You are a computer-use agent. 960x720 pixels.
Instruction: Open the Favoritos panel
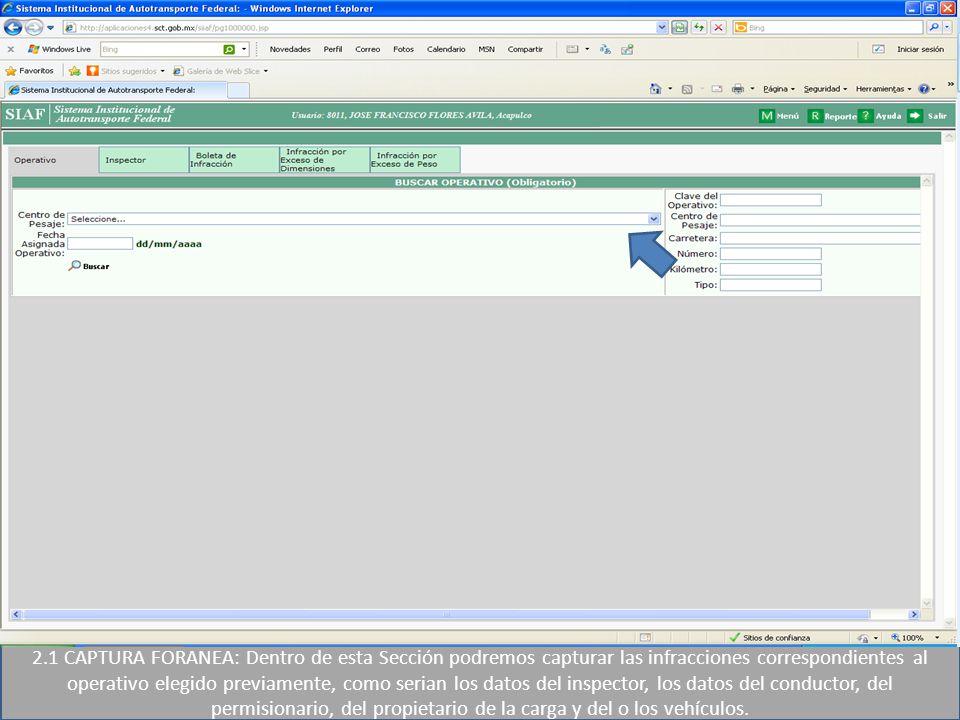pyautogui.click(x=29, y=71)
